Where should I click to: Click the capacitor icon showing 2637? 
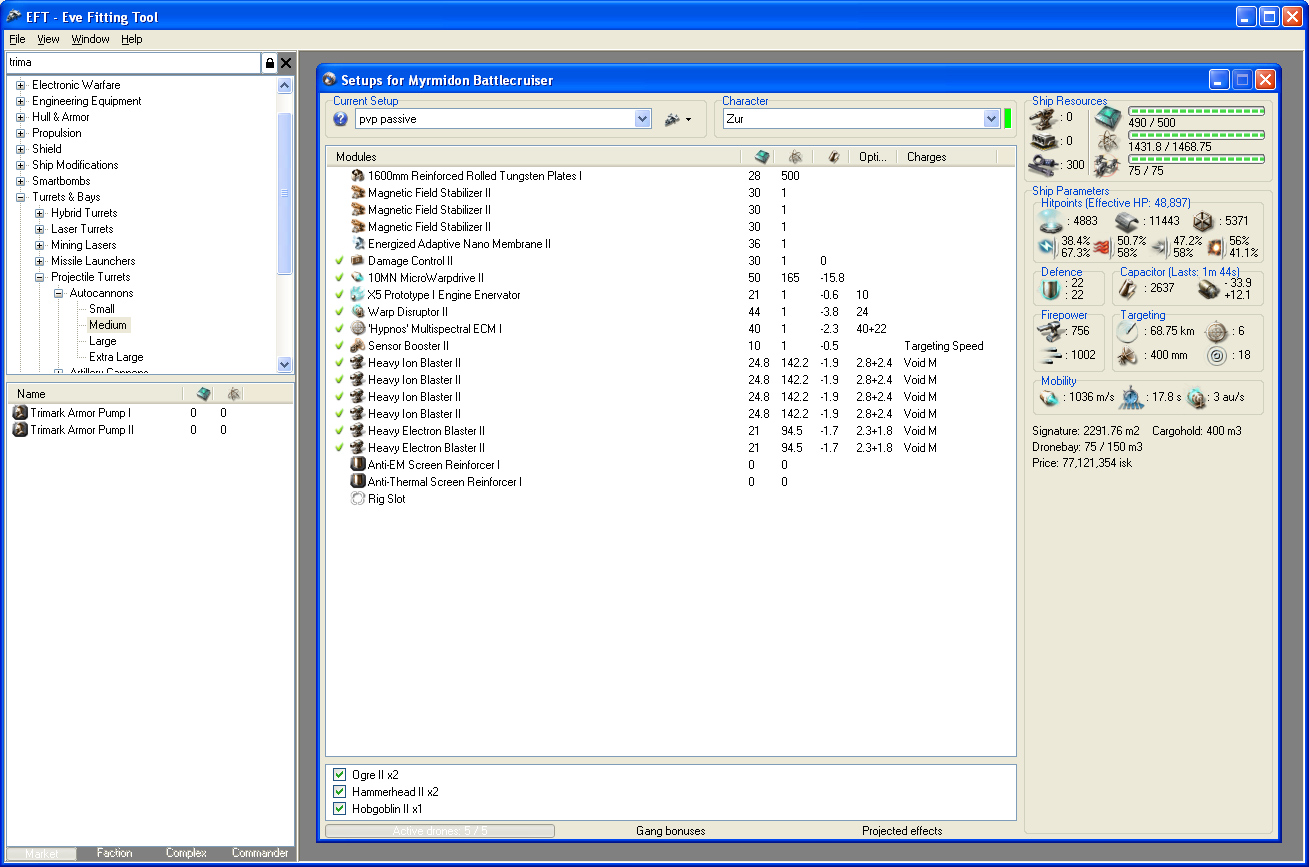point(1126,288)
